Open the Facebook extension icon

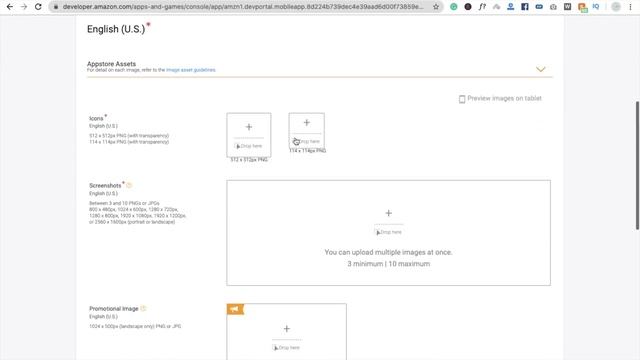click(x=525, y=7)
